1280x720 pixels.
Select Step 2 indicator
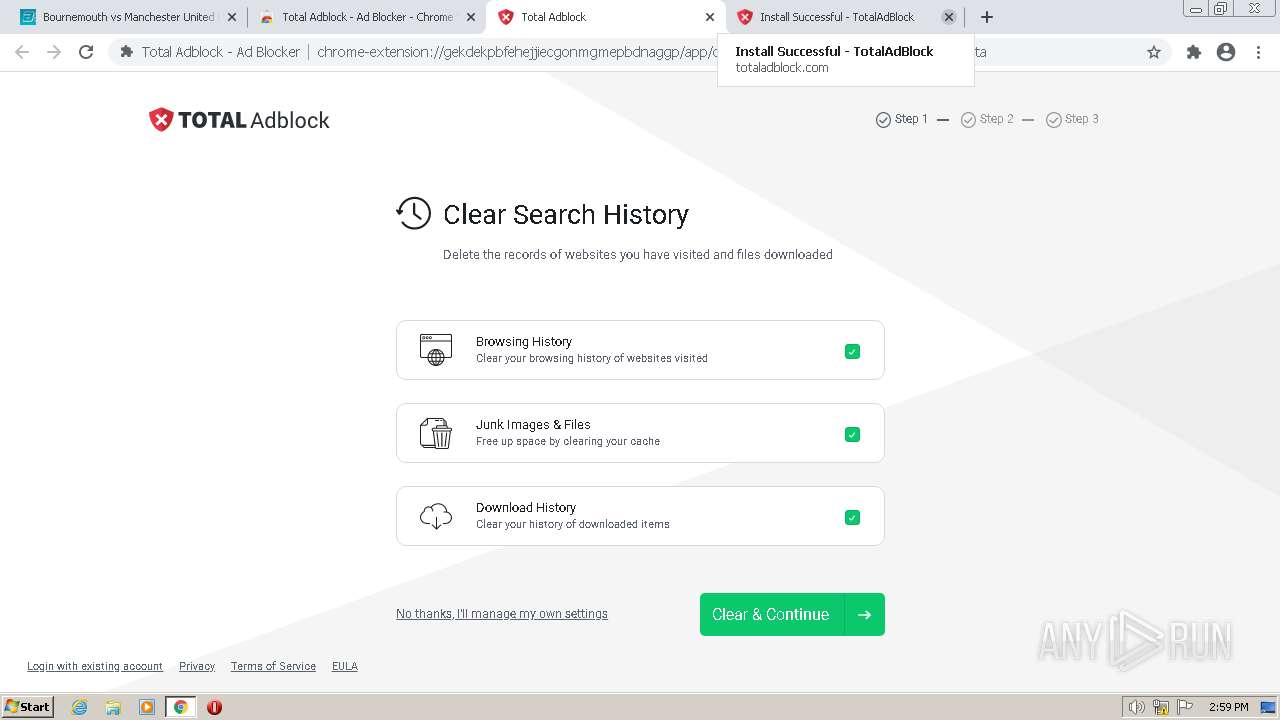(x=987, y=119)
